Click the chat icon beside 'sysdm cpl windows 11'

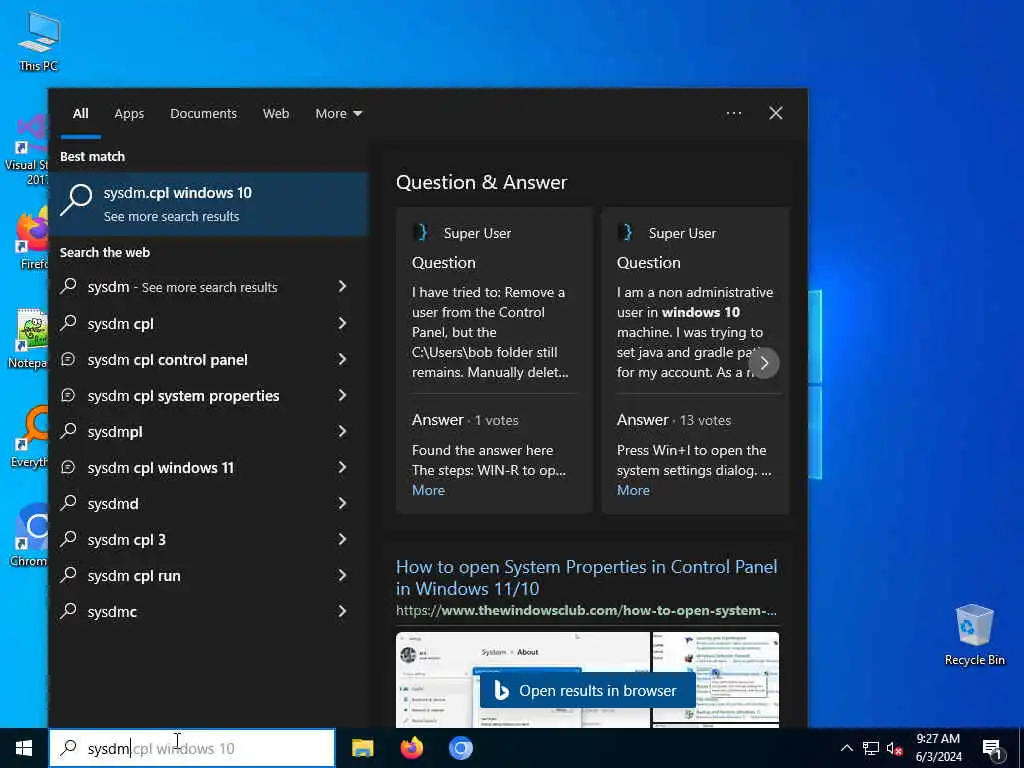[x=69, y=467]
